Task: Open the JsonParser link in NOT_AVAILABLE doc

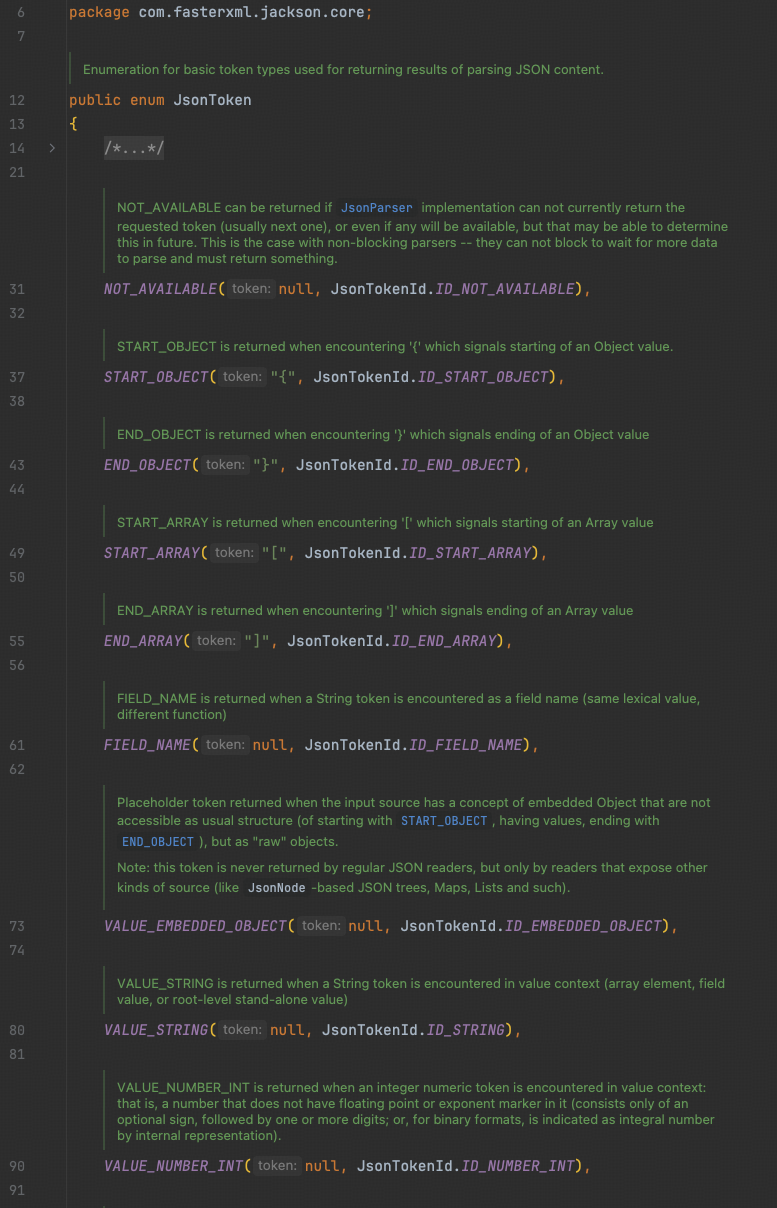Action: tap(376, 208)
